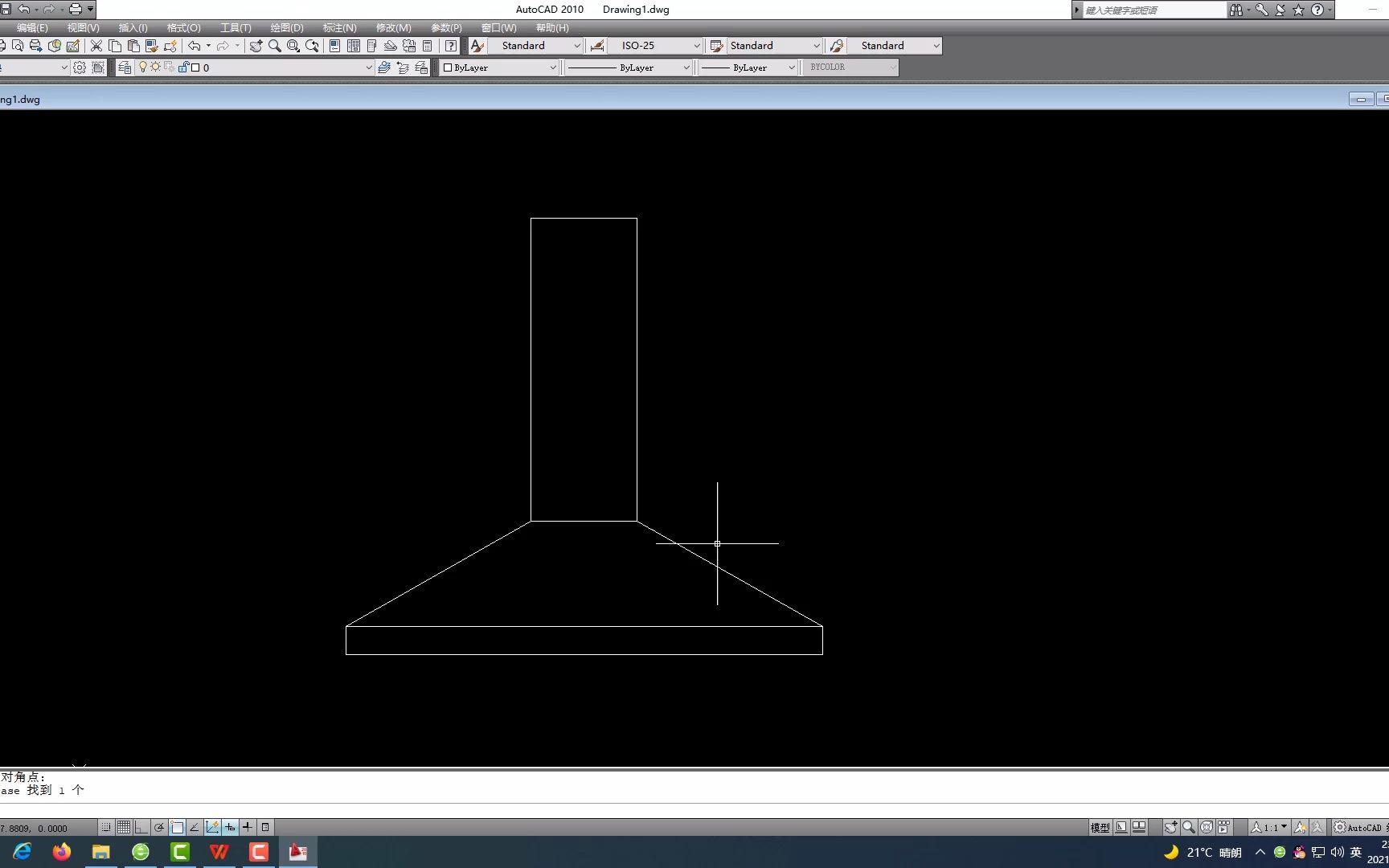Click the Undo arrow in standard toolbar
This screenshot has width=1389, height=868.
point(194,46)
